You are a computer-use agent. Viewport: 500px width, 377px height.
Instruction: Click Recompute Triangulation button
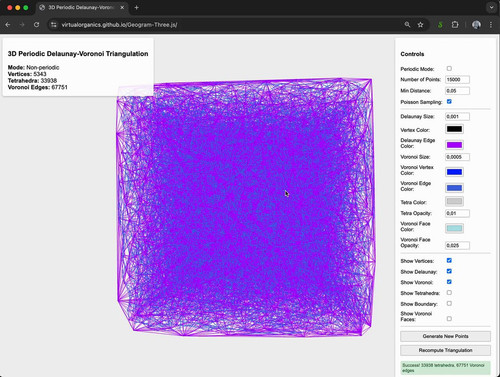pyautogui.click(x=445, y=350)
